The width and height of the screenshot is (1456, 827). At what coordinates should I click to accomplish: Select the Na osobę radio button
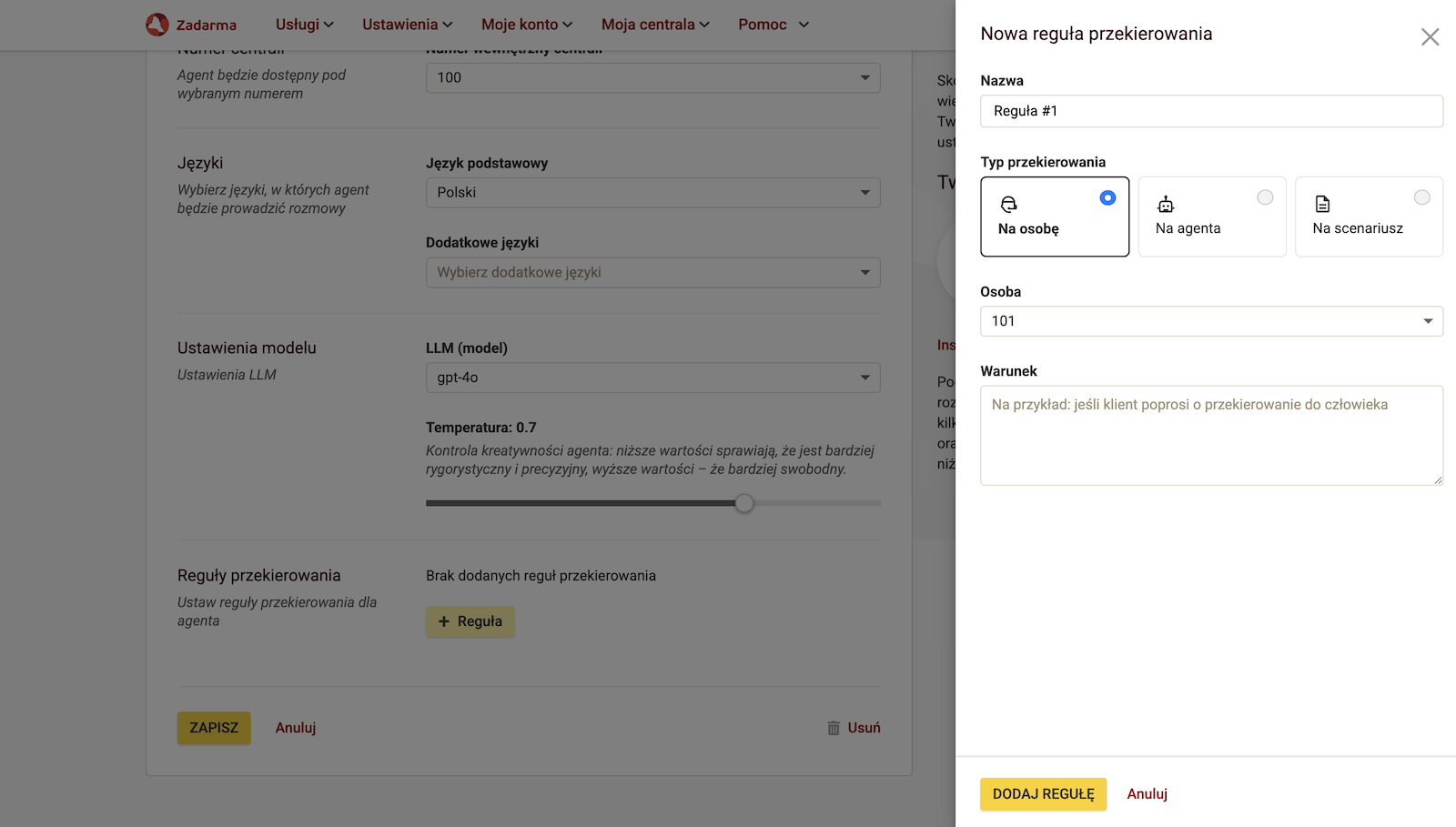tap(1107, 197)
